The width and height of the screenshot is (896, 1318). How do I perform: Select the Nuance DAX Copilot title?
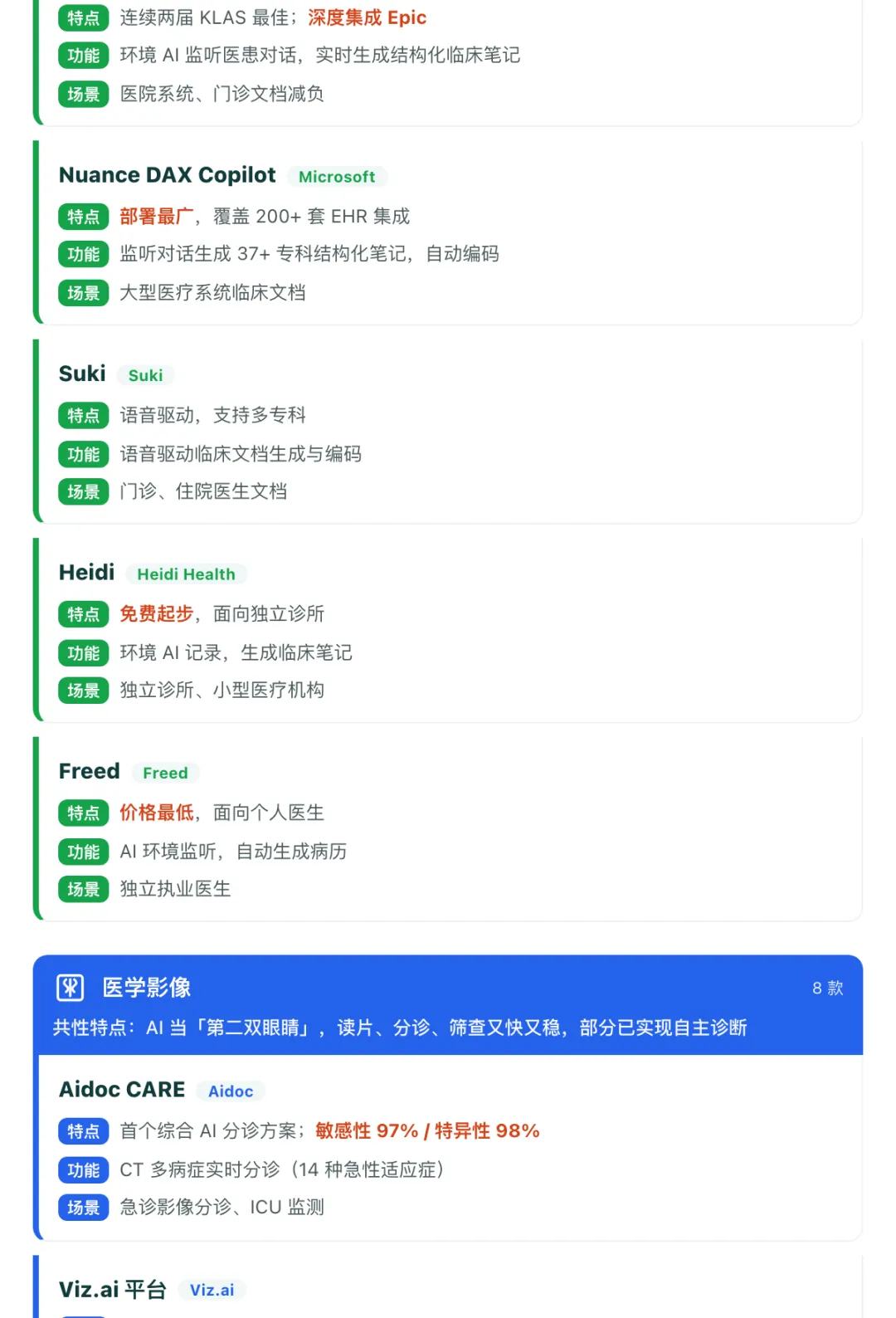168,175
